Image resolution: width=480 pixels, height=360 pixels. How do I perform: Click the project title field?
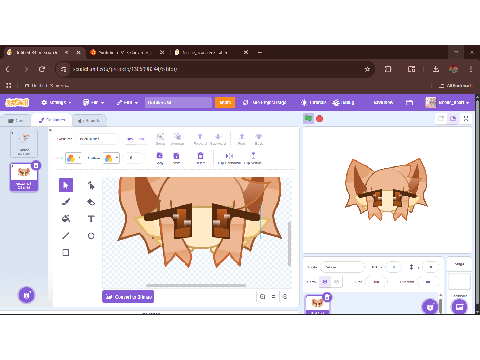pos(178,102)
